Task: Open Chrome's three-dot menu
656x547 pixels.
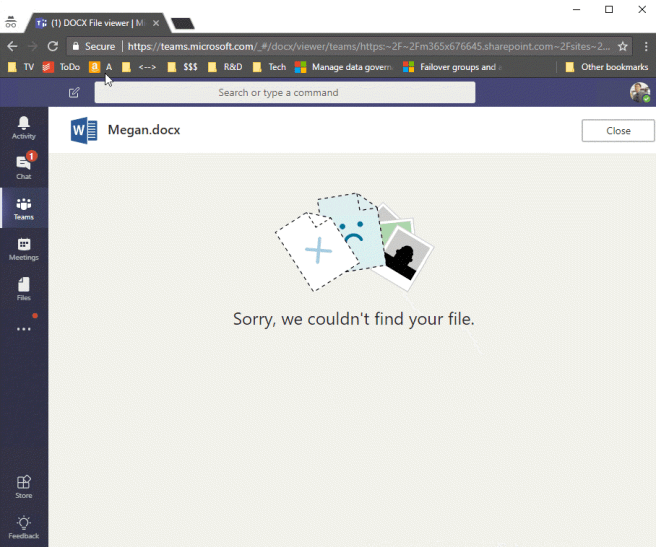Action: click(646, 46)
